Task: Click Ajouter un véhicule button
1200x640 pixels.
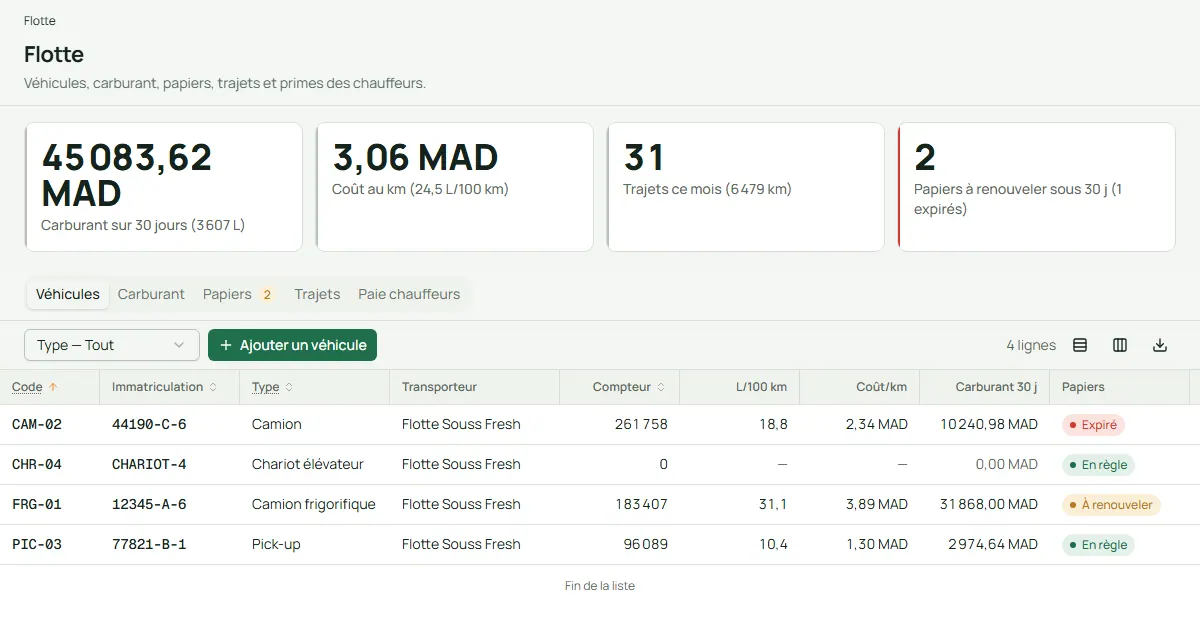Action: tap(292, 345)
